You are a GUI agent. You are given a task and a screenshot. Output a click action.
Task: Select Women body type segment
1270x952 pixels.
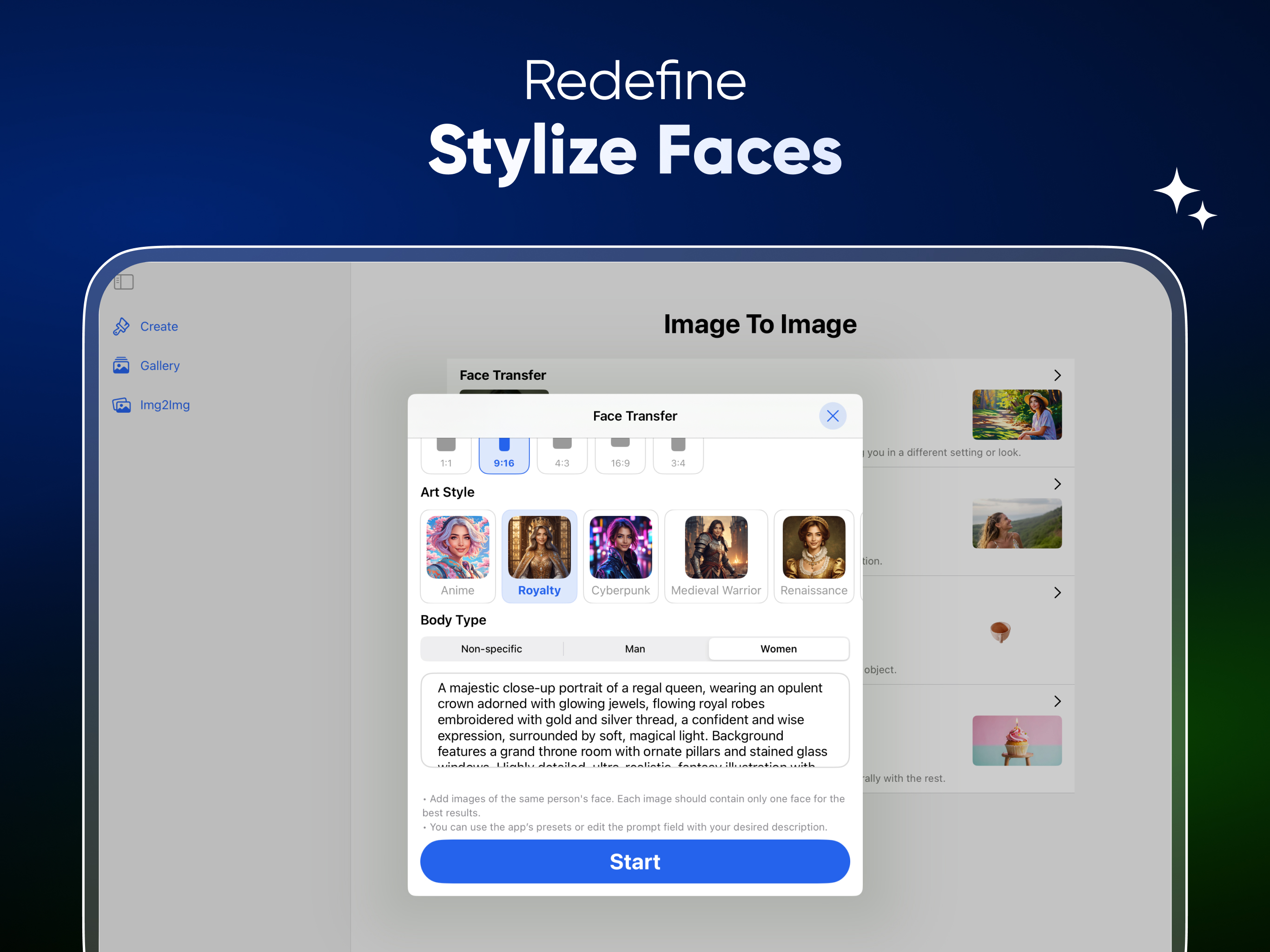(x=779, y=649)
